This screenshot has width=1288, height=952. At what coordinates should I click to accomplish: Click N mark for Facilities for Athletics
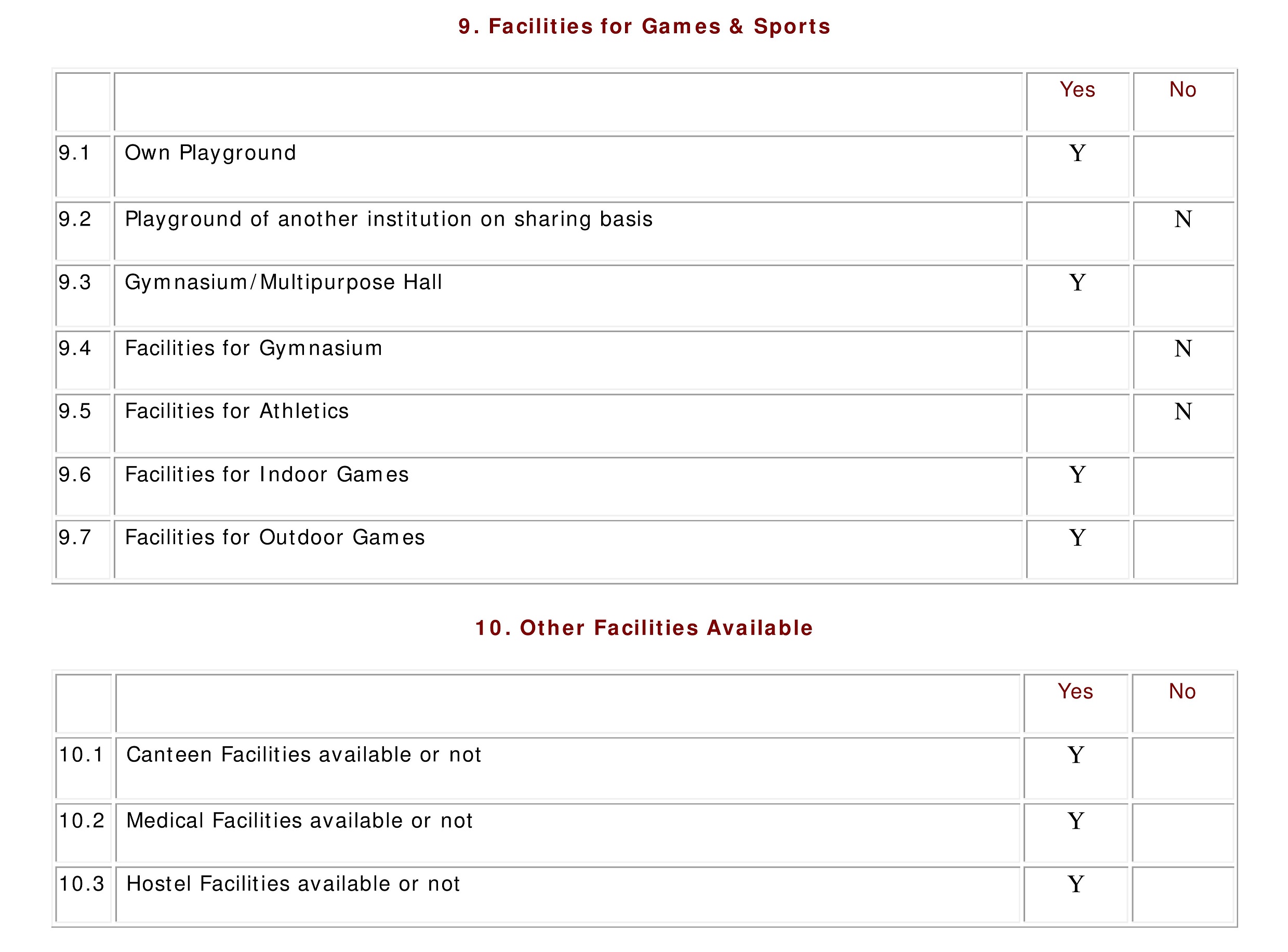pyautogui.click(x=1183, y=412)
